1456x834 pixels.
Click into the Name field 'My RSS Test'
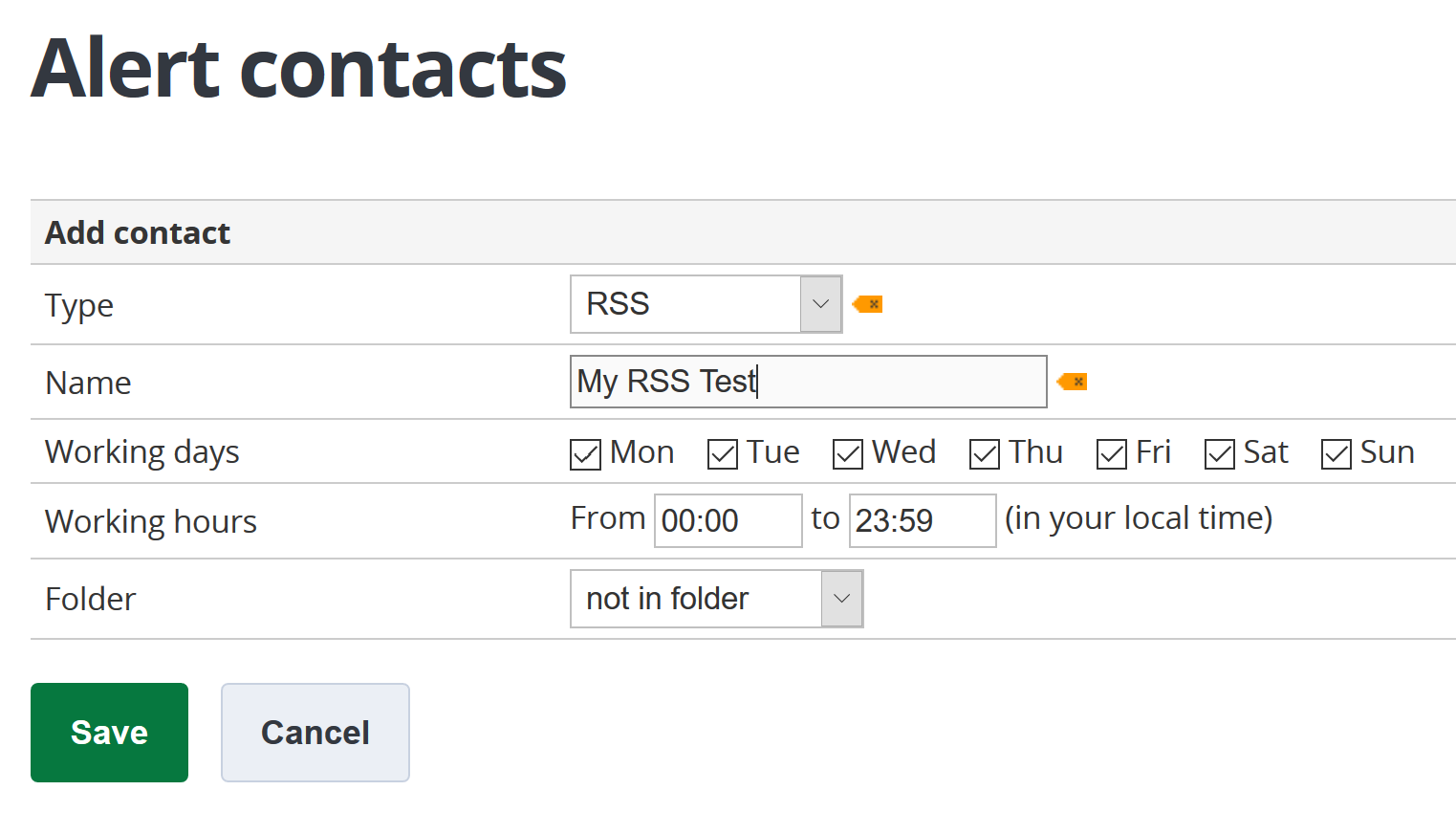(x=808, y=382)
